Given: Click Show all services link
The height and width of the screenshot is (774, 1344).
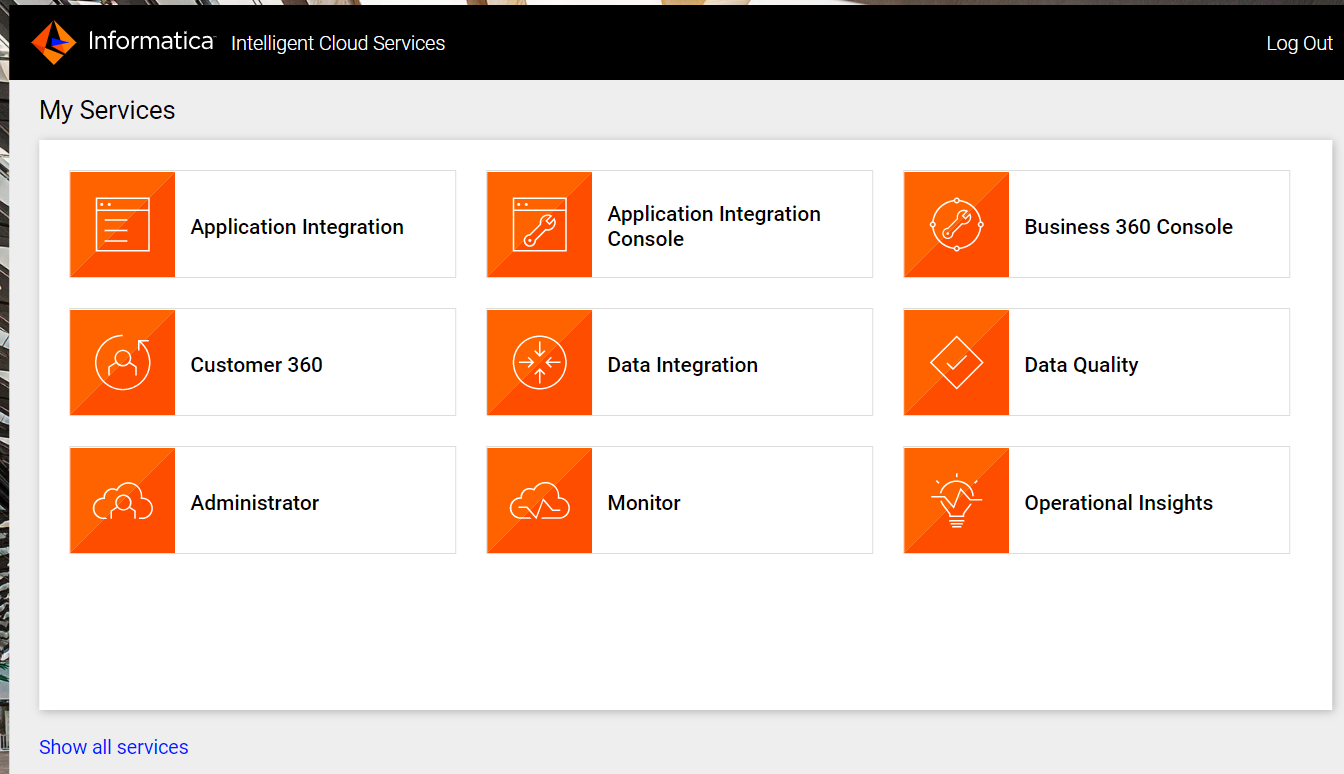Looking at the screenshot, I should [114, 747].
